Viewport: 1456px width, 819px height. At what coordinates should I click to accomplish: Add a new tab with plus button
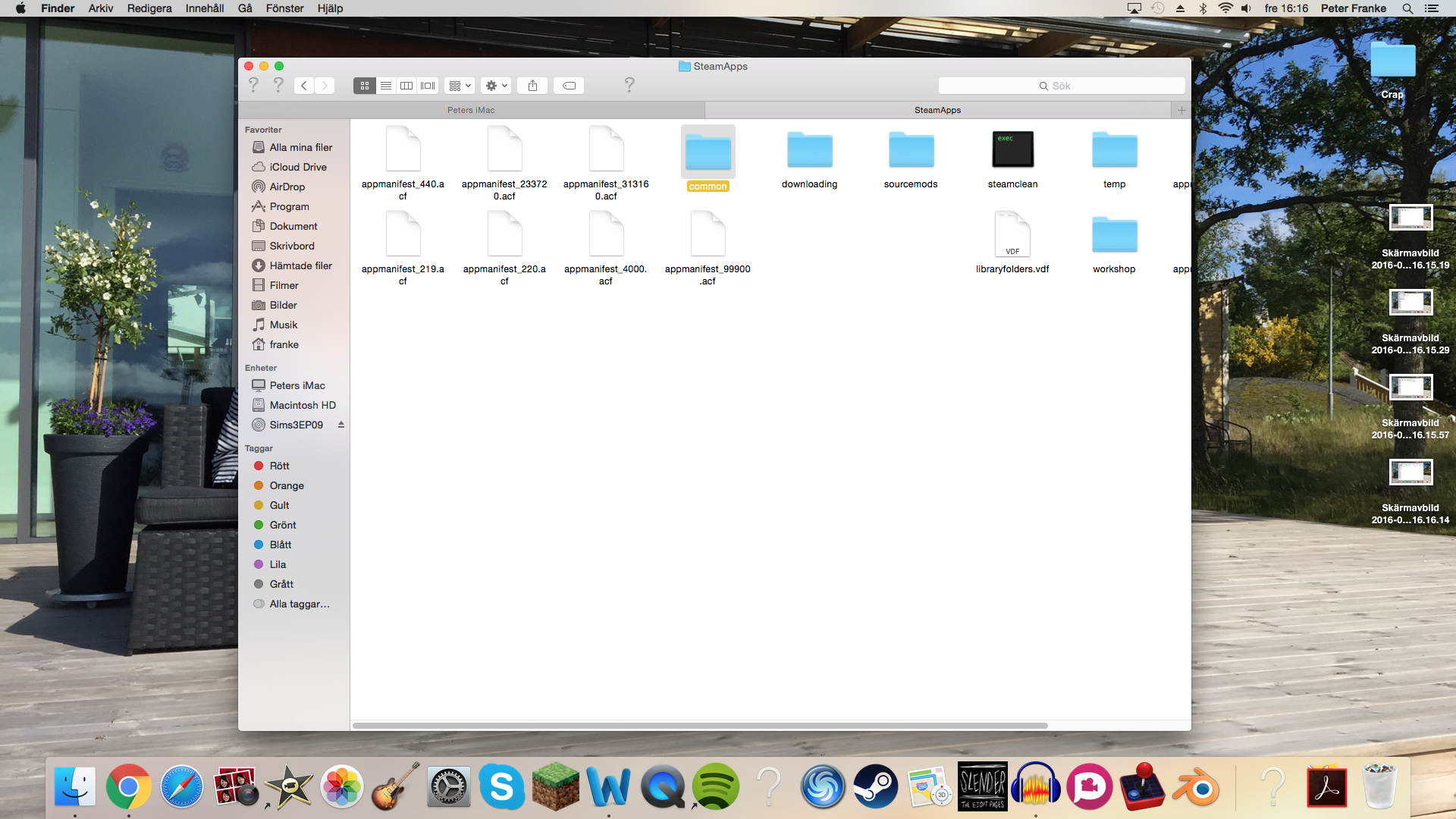tap(1181, 110)
